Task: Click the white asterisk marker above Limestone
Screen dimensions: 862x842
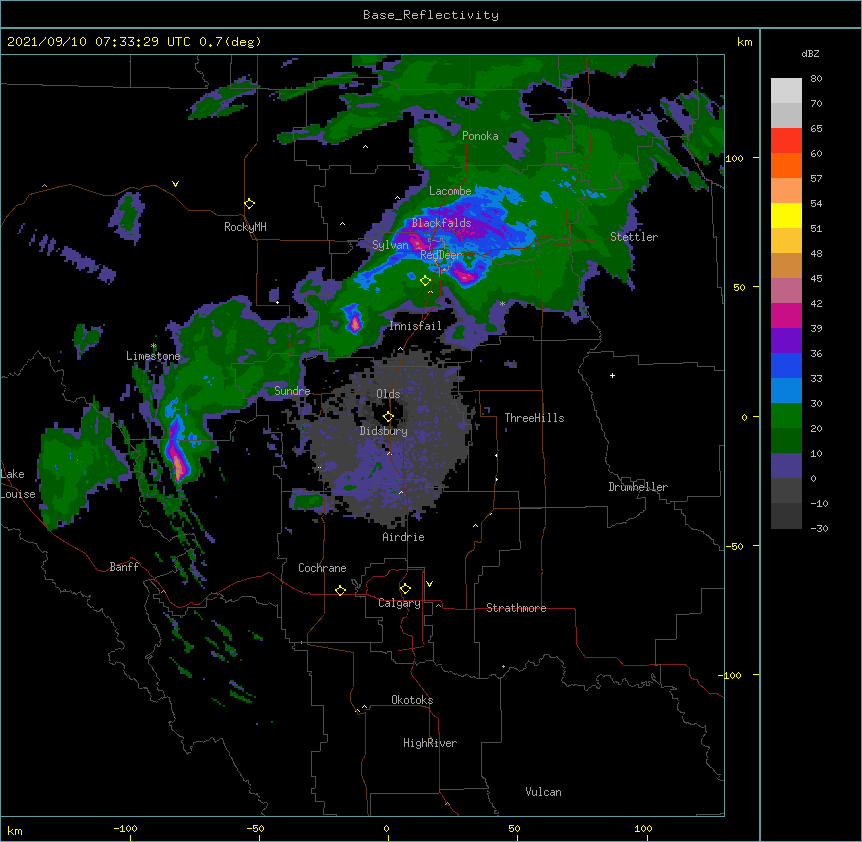Action: (x=154, y=346)
